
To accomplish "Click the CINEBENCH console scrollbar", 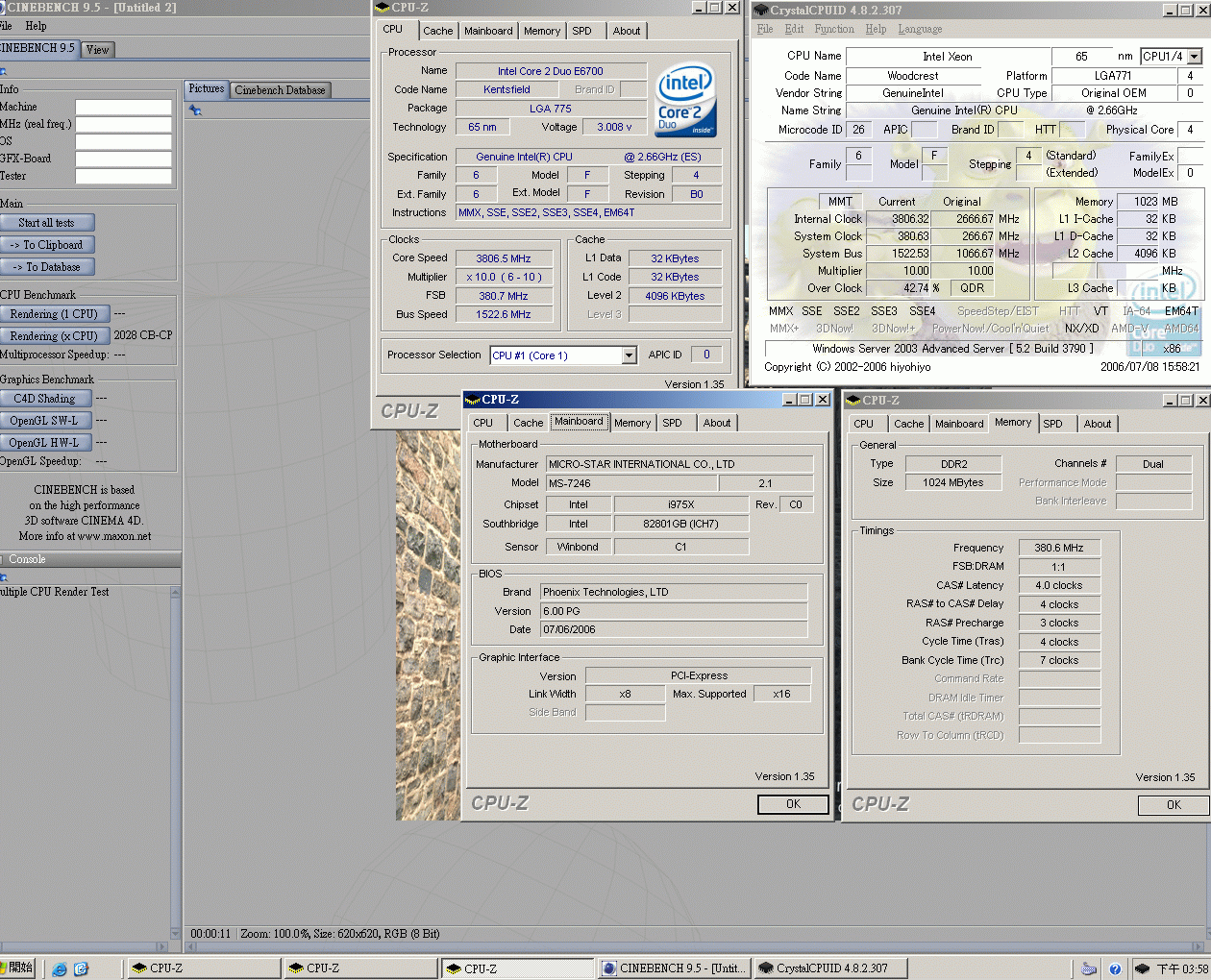I will 175,764.
